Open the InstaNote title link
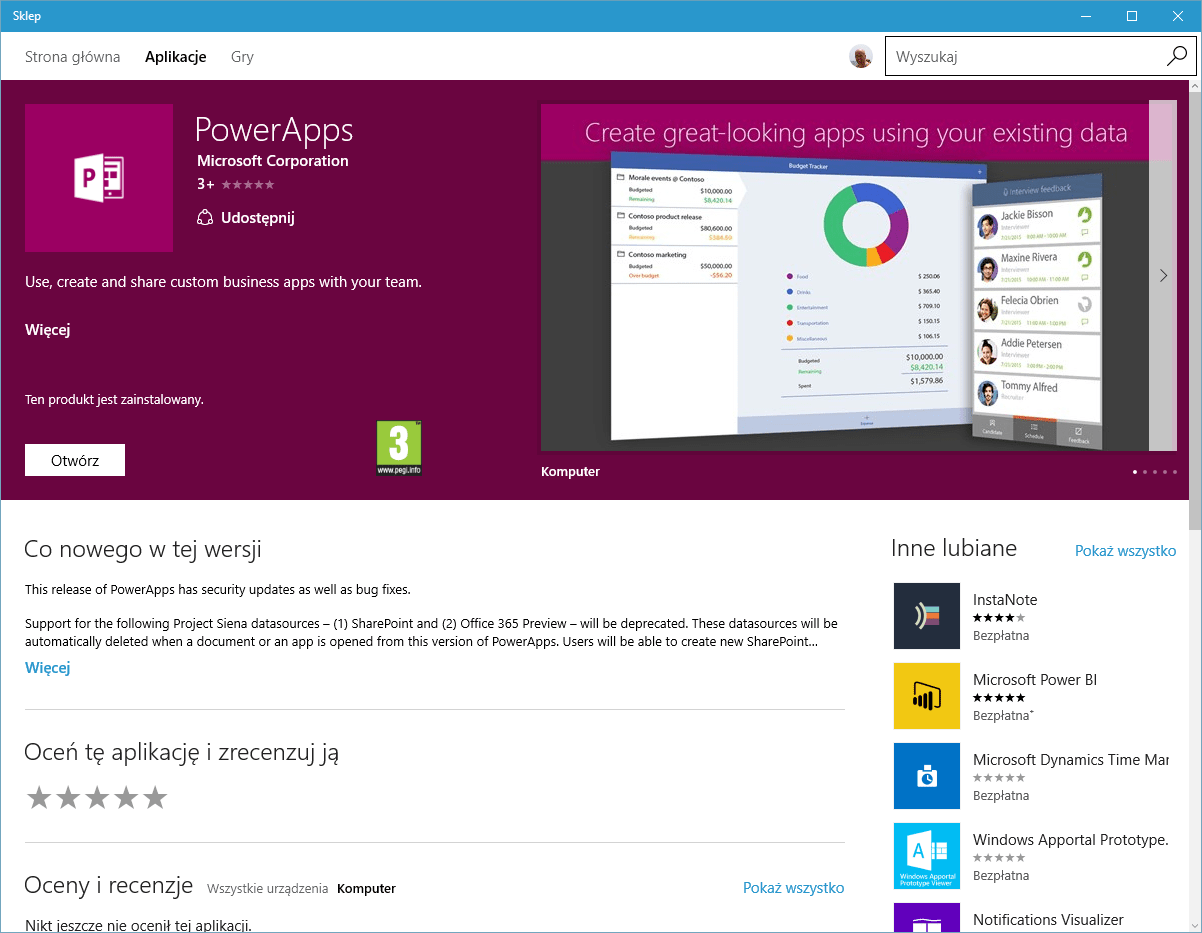The width and height of the screenshot is (1202, 933). coord(1005,600)
